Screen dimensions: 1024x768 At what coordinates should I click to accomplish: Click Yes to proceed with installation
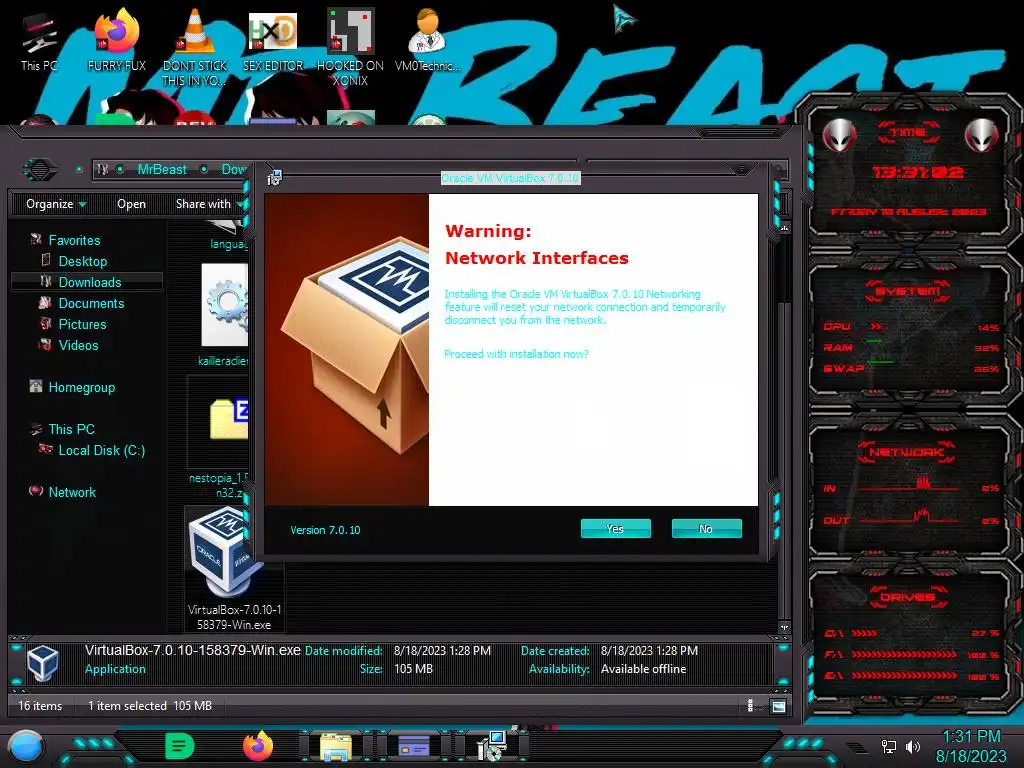615,528
